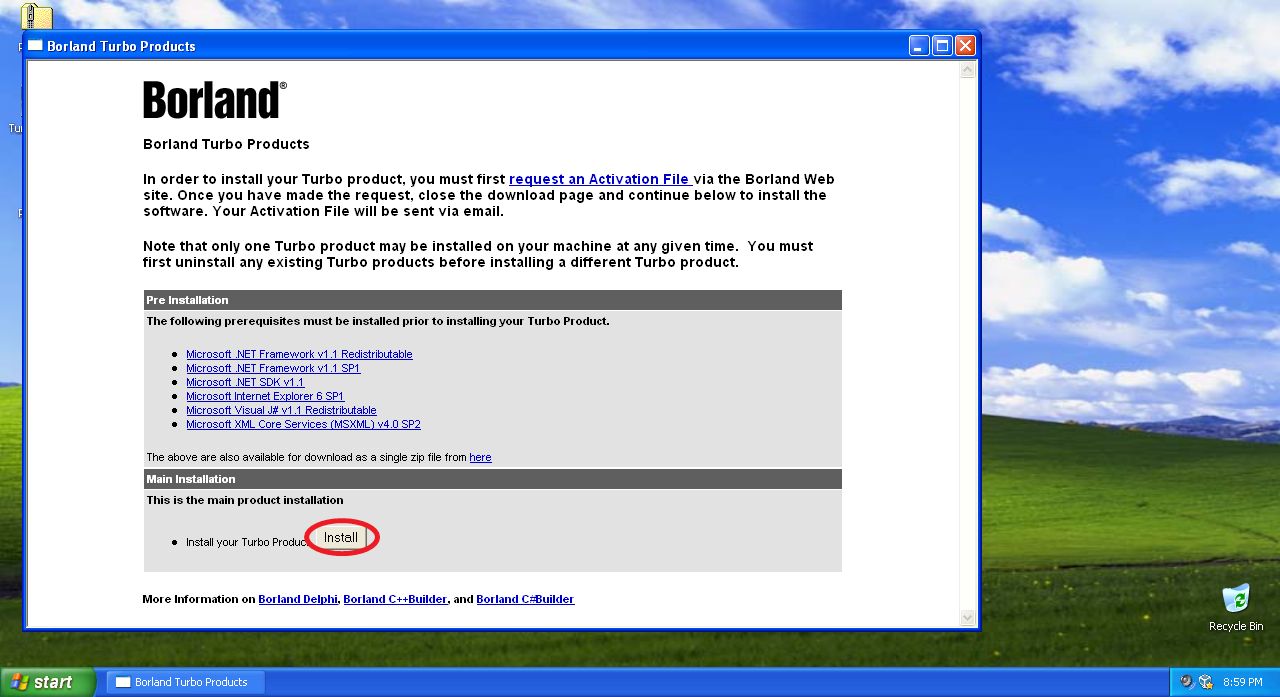Screen dimensions: 1280x697
Task: Click the Install button for Turbo Product
Action: [340, 538]
